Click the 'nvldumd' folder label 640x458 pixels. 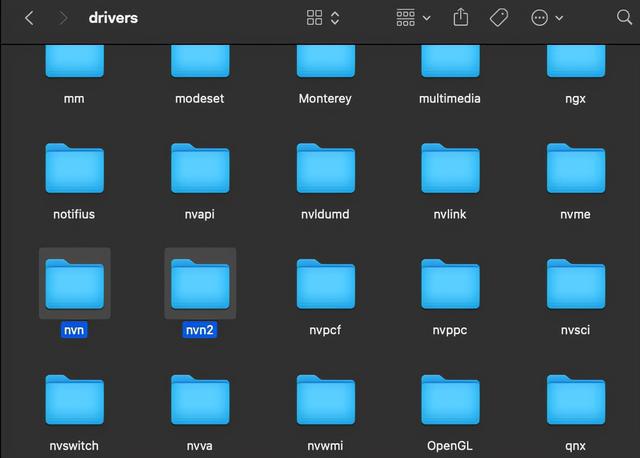tap(325, 214)
